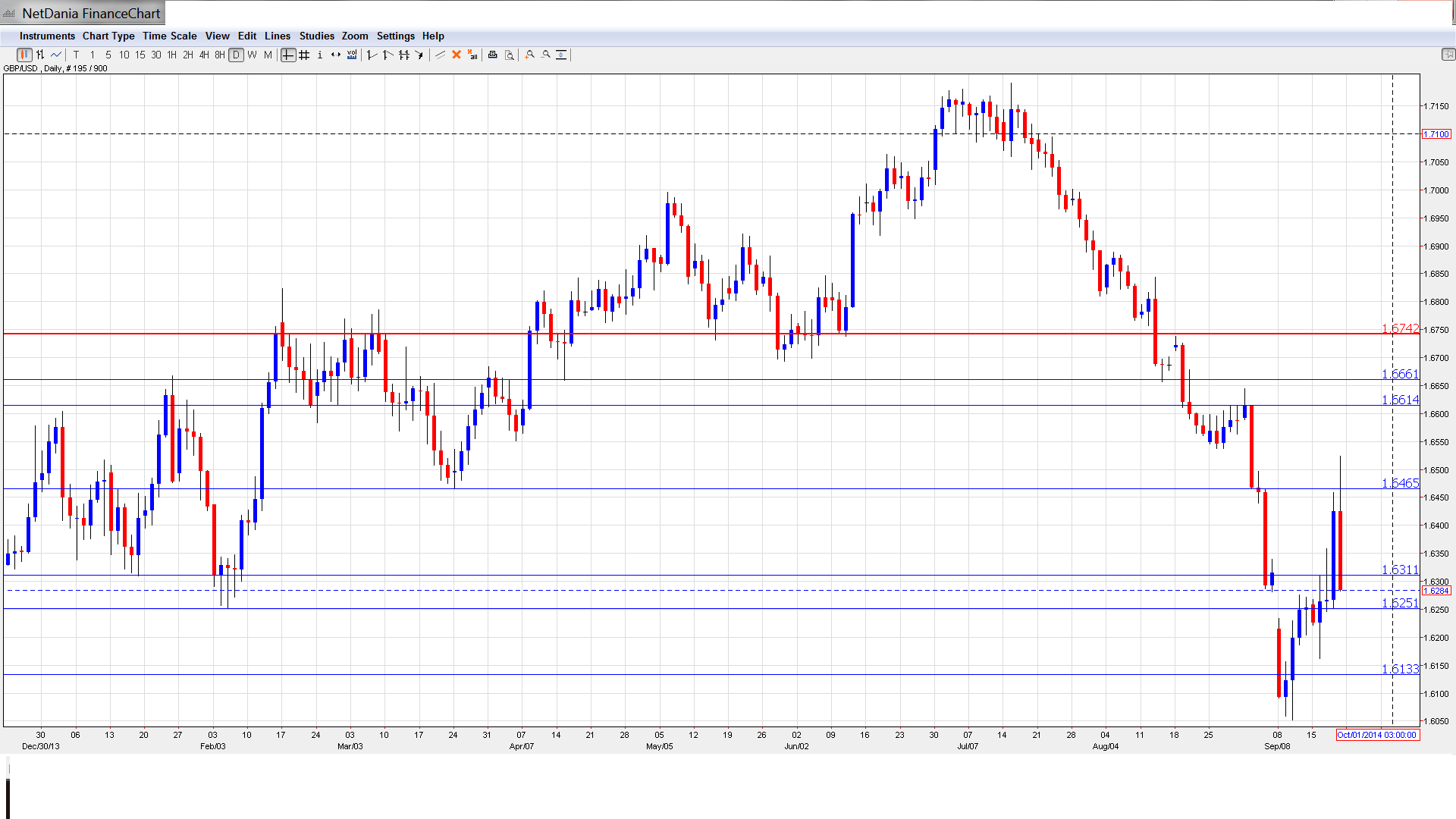Click the delete all lines icon
1456x819 pixels.
tap(472, 55)
